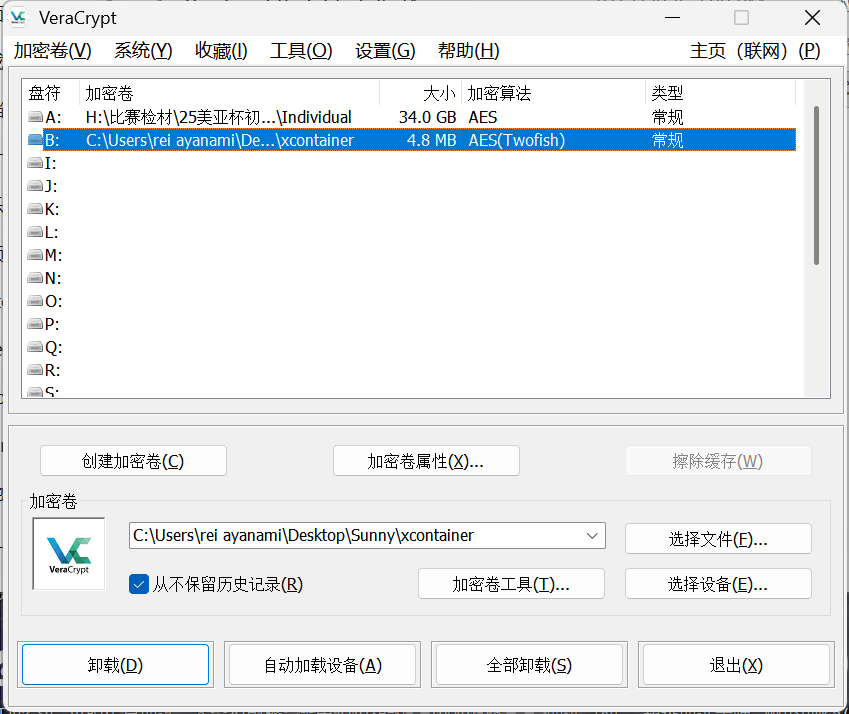
Task: Select the L: drive slot icon
Action: (35, 232)
